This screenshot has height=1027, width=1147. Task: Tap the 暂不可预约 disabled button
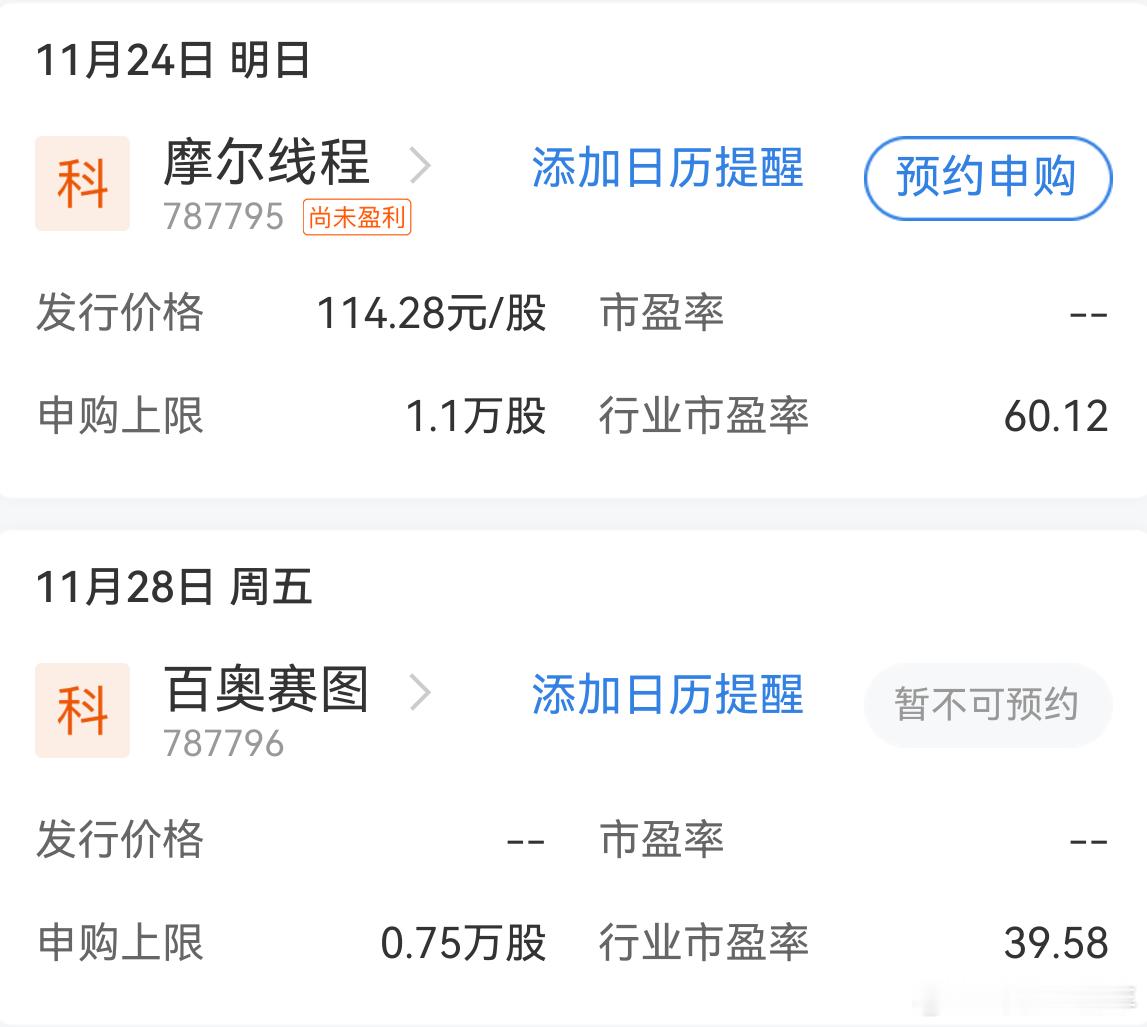(x=987, y=705)
